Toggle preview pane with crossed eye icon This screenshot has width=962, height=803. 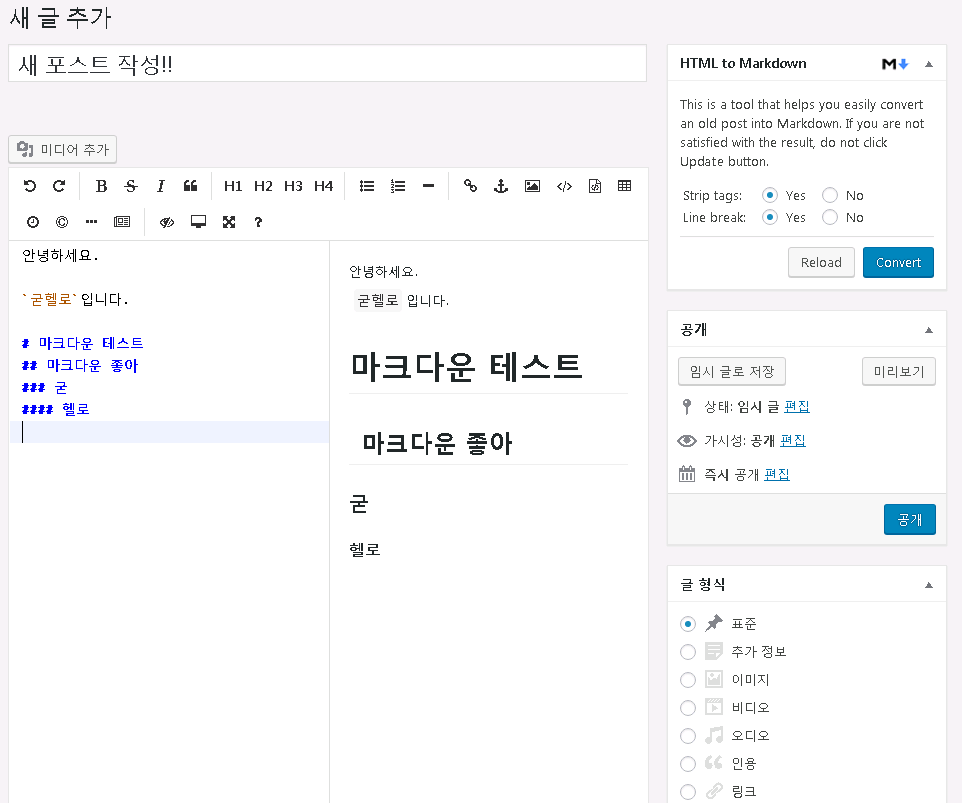(167, 222)
